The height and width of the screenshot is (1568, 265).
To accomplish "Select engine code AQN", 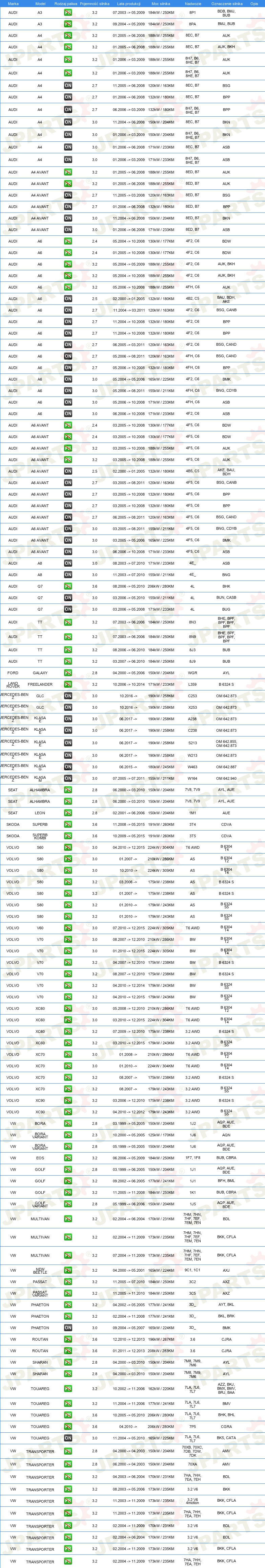I will tap(227, 1135).
